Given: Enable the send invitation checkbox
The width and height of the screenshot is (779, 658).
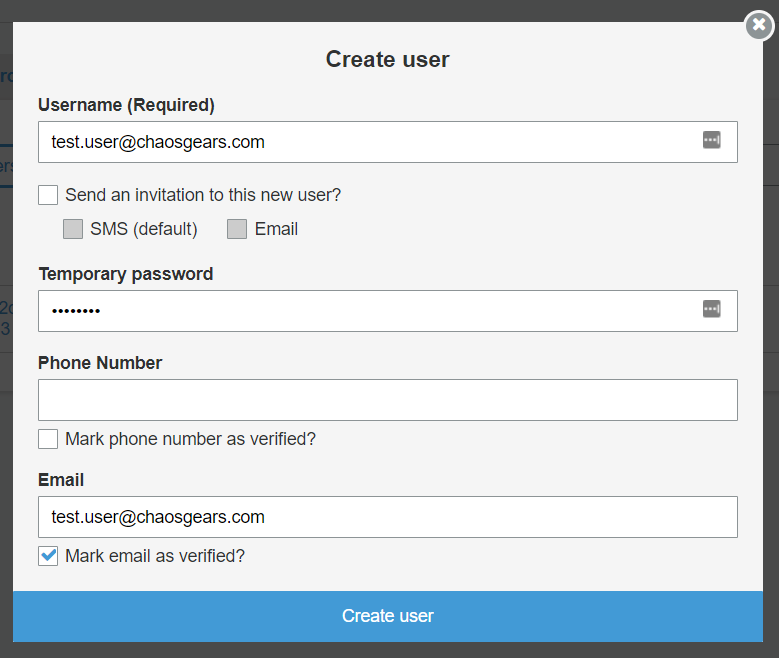Looking at the screenshot, I should [48, 195].
